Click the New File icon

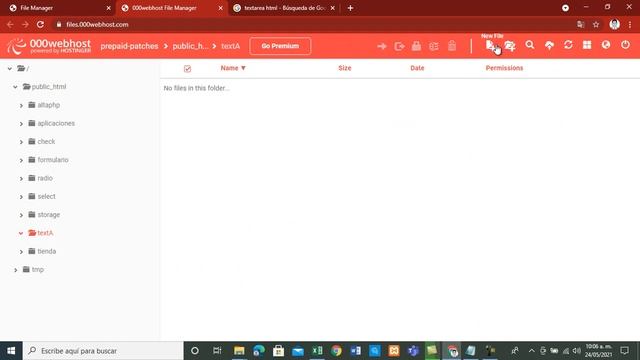pos(490,45)
